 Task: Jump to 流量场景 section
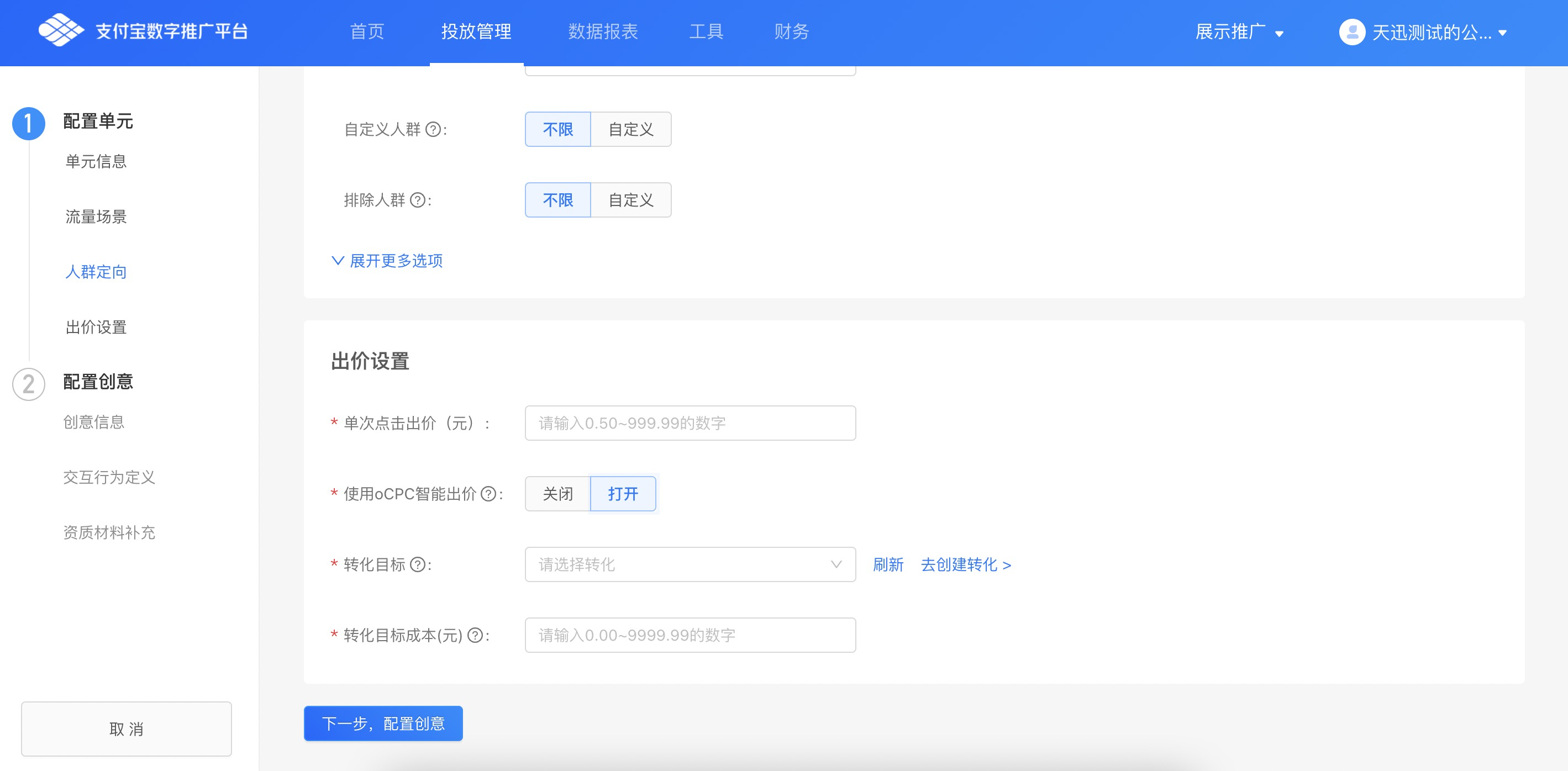pos(96,216)
